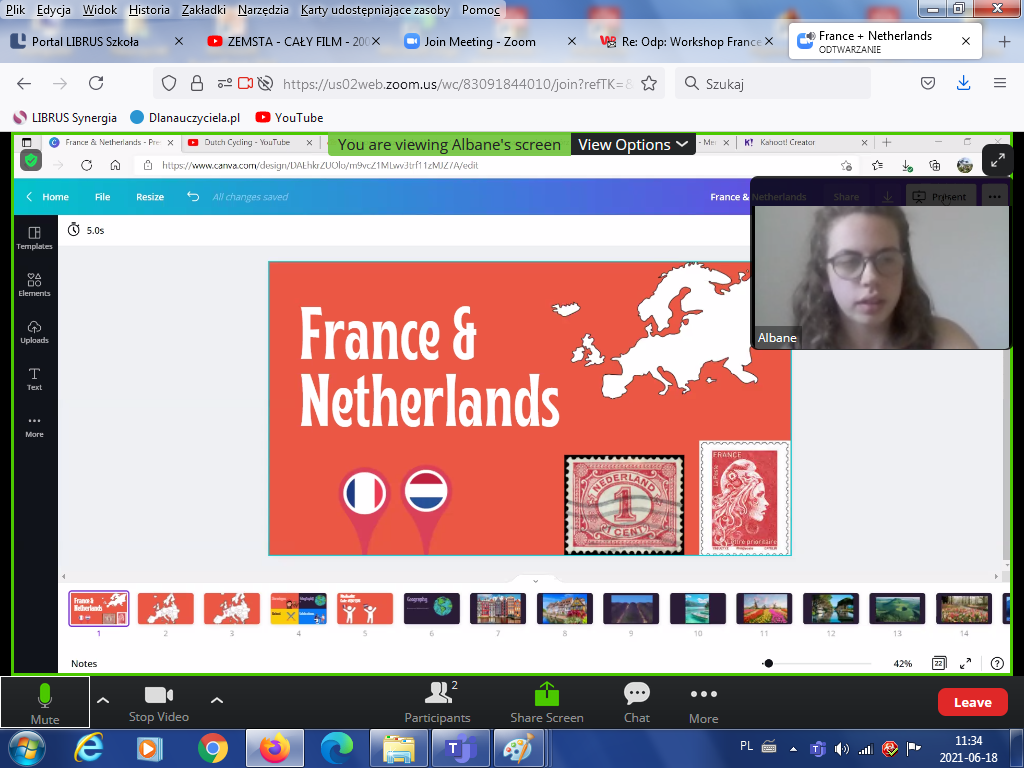Select the Canva Text tool

(35, 379)
